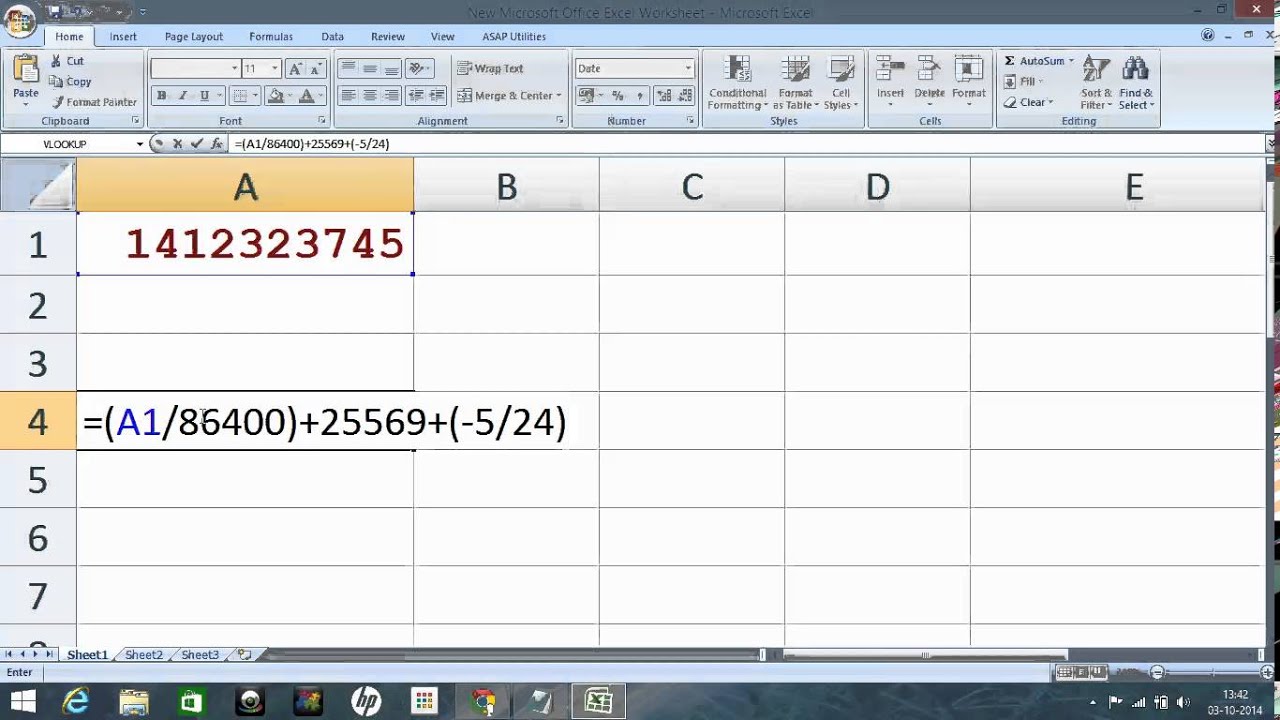This screenshot has width=1280, height=720.
Task: Open Find & Select button
Action: (x=1136, y=83)
